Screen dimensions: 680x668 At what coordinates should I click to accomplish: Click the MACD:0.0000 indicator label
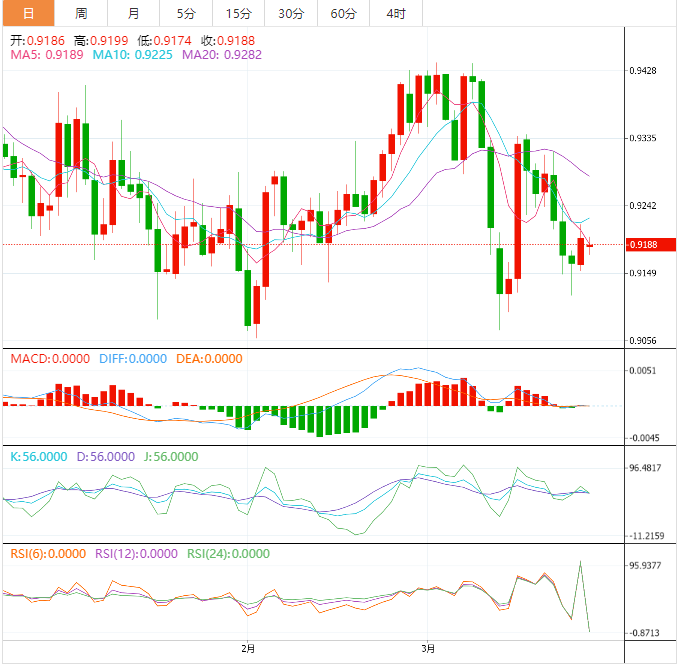click(x=50, y=359)
